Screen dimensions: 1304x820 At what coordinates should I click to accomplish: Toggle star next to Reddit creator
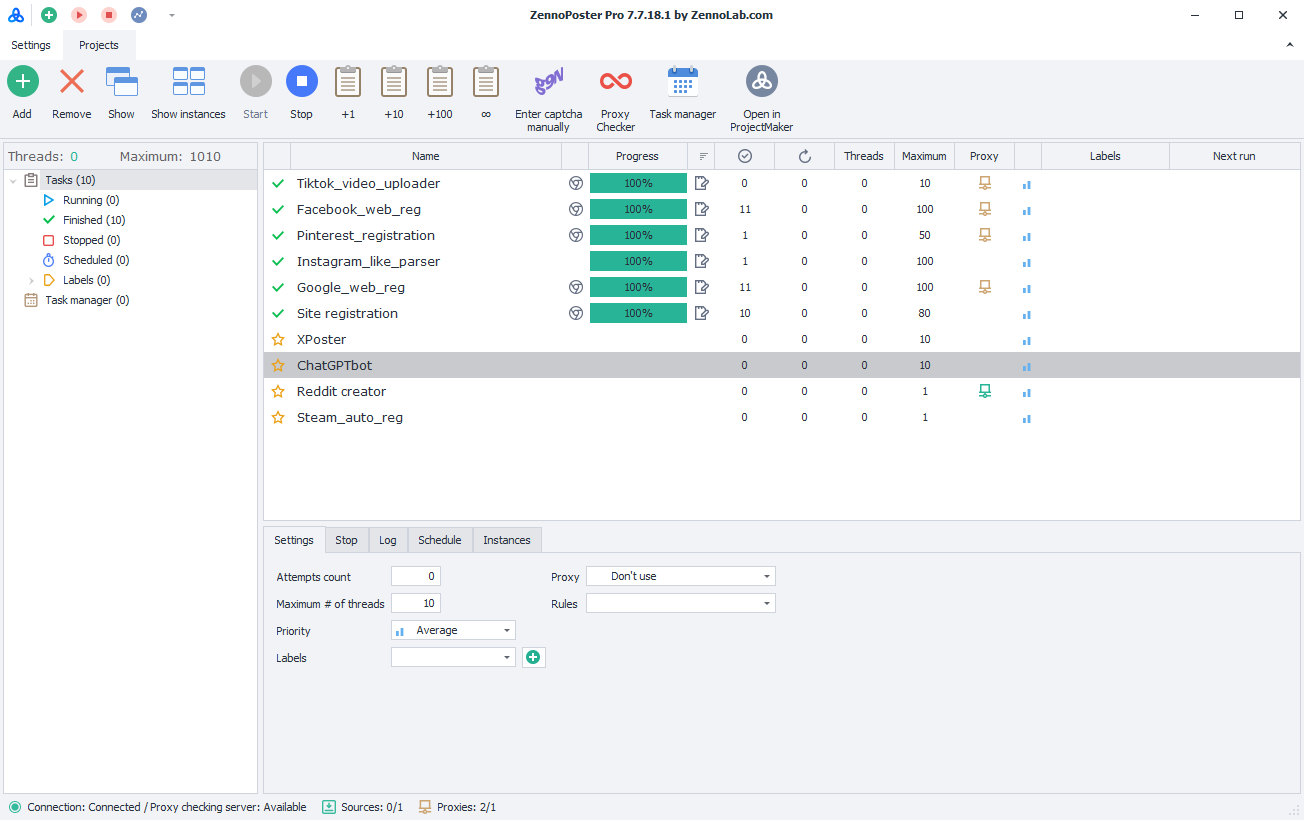pos(278,392)
